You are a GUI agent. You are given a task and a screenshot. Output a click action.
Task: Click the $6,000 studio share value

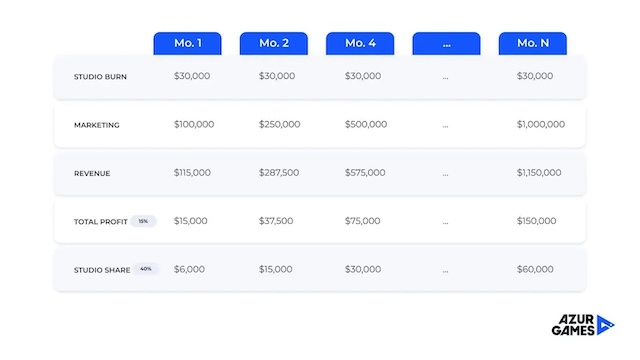tap(189, 269)
